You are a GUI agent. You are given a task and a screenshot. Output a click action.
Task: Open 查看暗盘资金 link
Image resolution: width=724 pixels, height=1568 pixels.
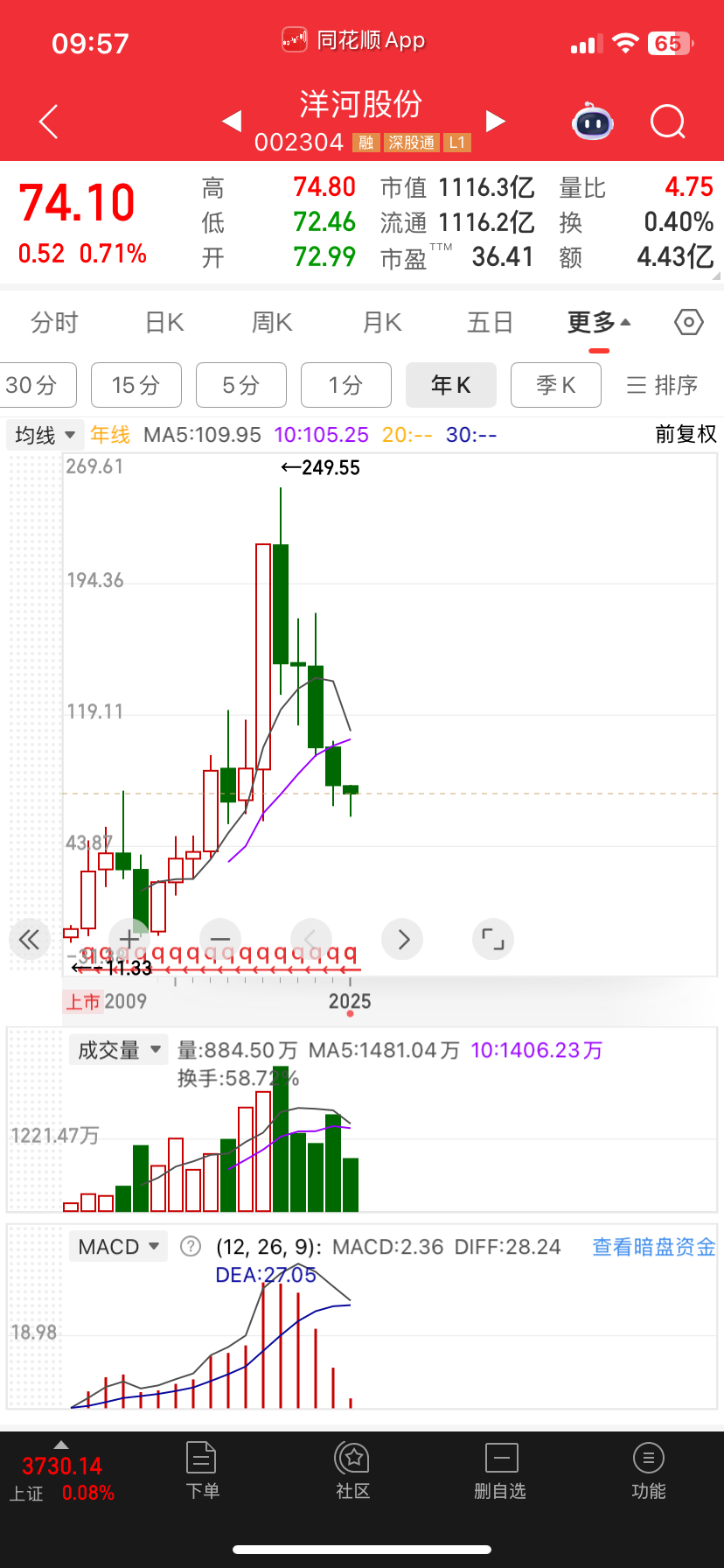coord(654,1247)
